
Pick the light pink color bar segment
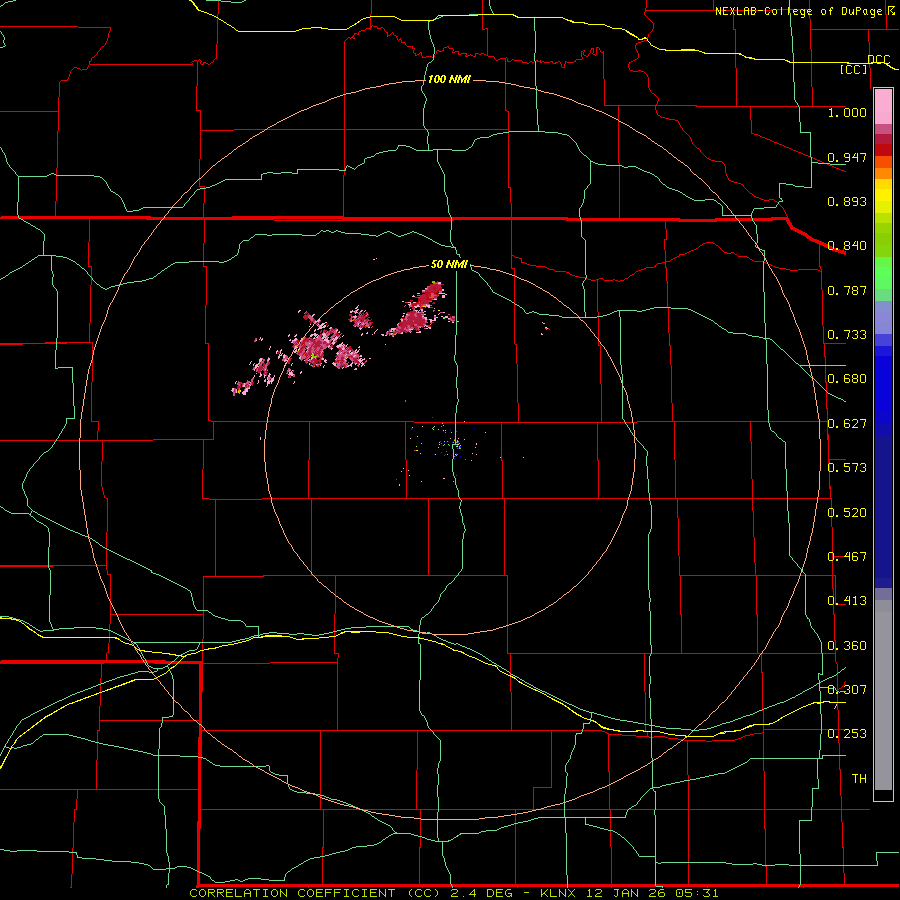[x=883, y=107]
